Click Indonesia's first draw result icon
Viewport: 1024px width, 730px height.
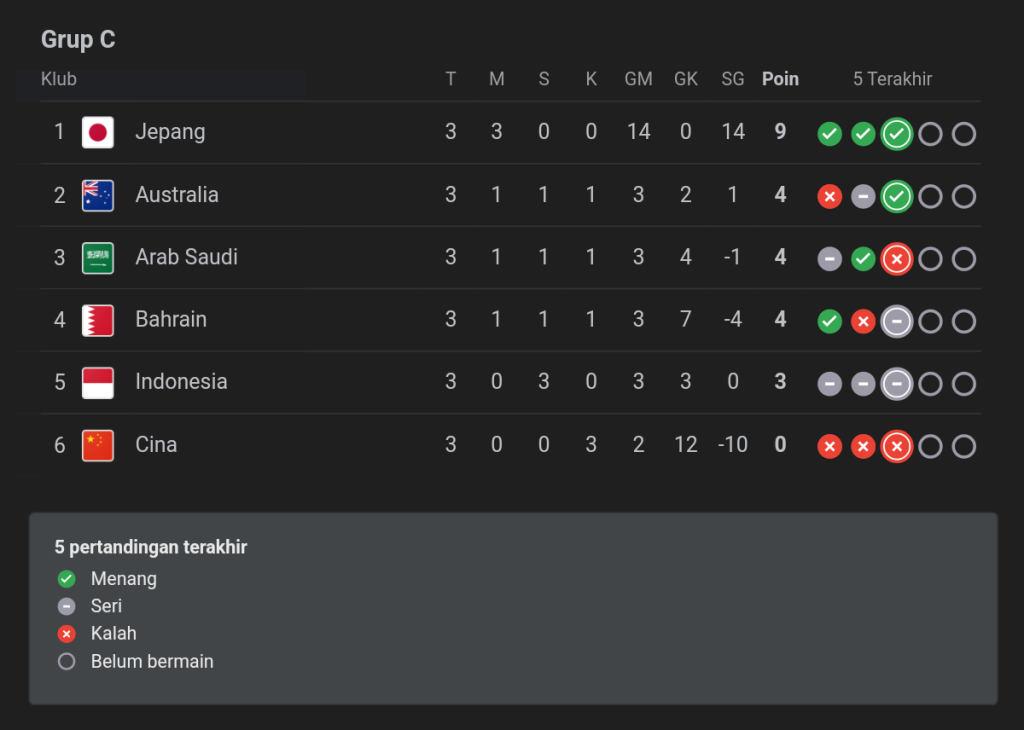[829, 384]
